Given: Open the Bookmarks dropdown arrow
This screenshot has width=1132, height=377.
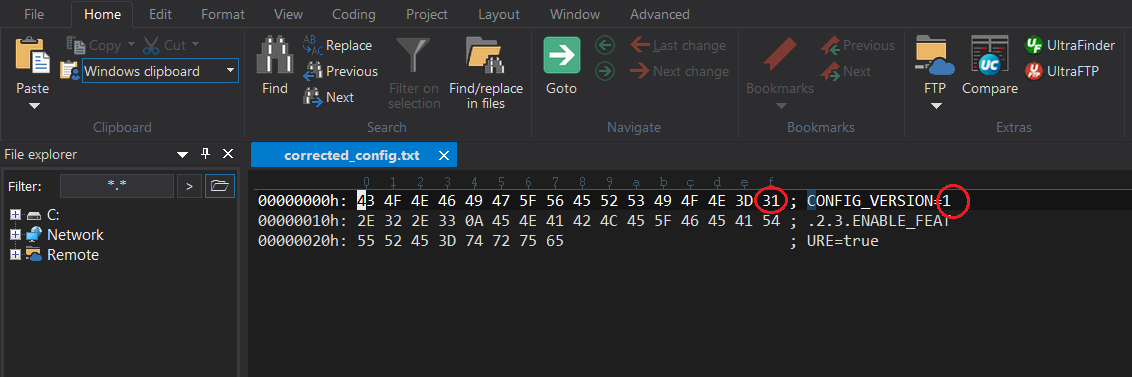Looking at the screenshot, I should (x=780, y=106).
